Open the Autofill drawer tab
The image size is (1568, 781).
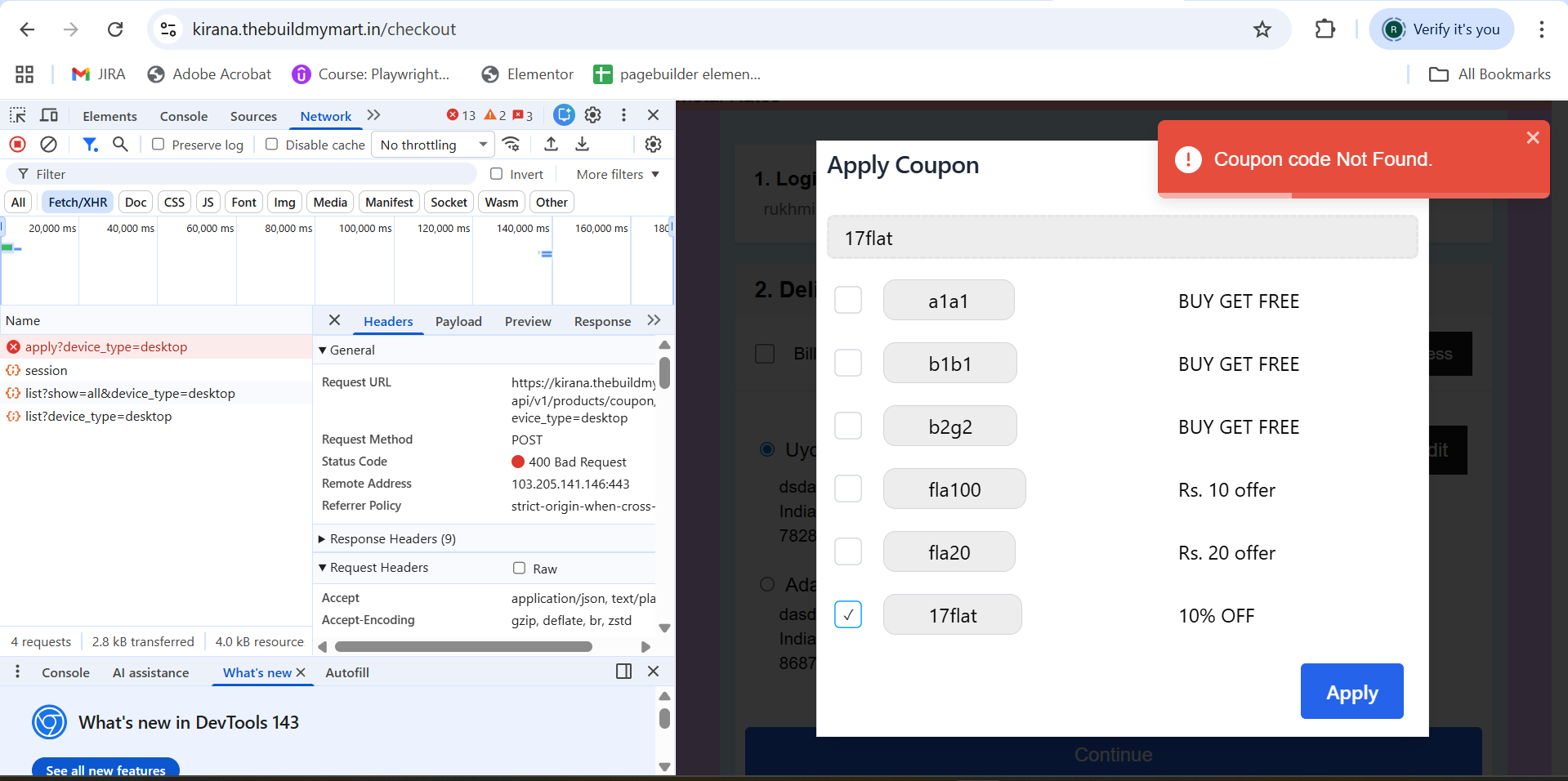pyautogui.click(x=347, y=673)
